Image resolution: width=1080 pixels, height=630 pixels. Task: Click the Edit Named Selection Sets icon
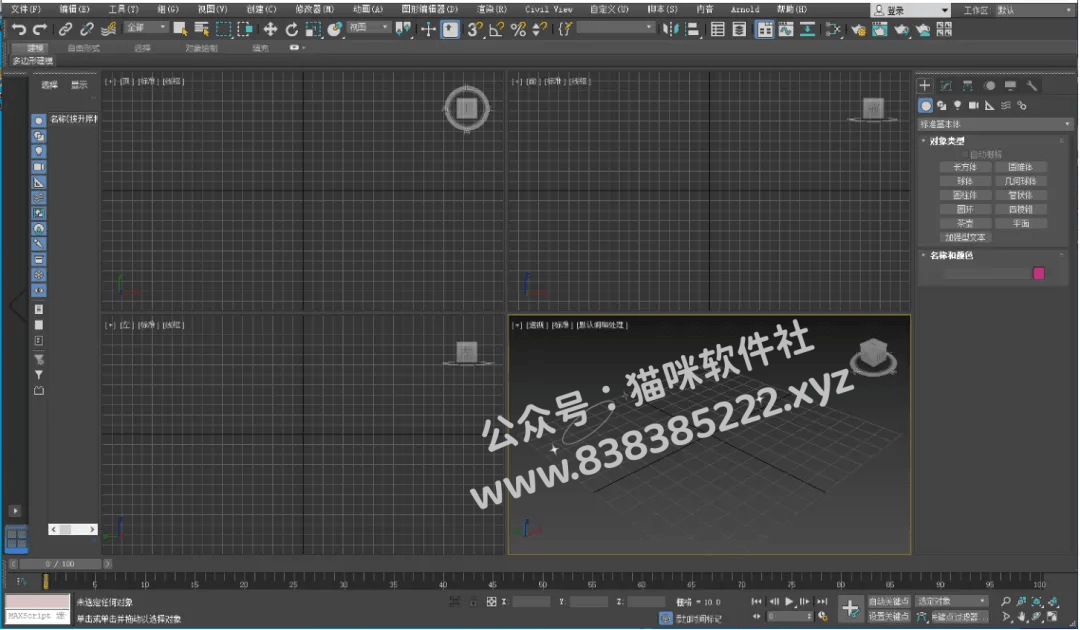pos(565,29)
